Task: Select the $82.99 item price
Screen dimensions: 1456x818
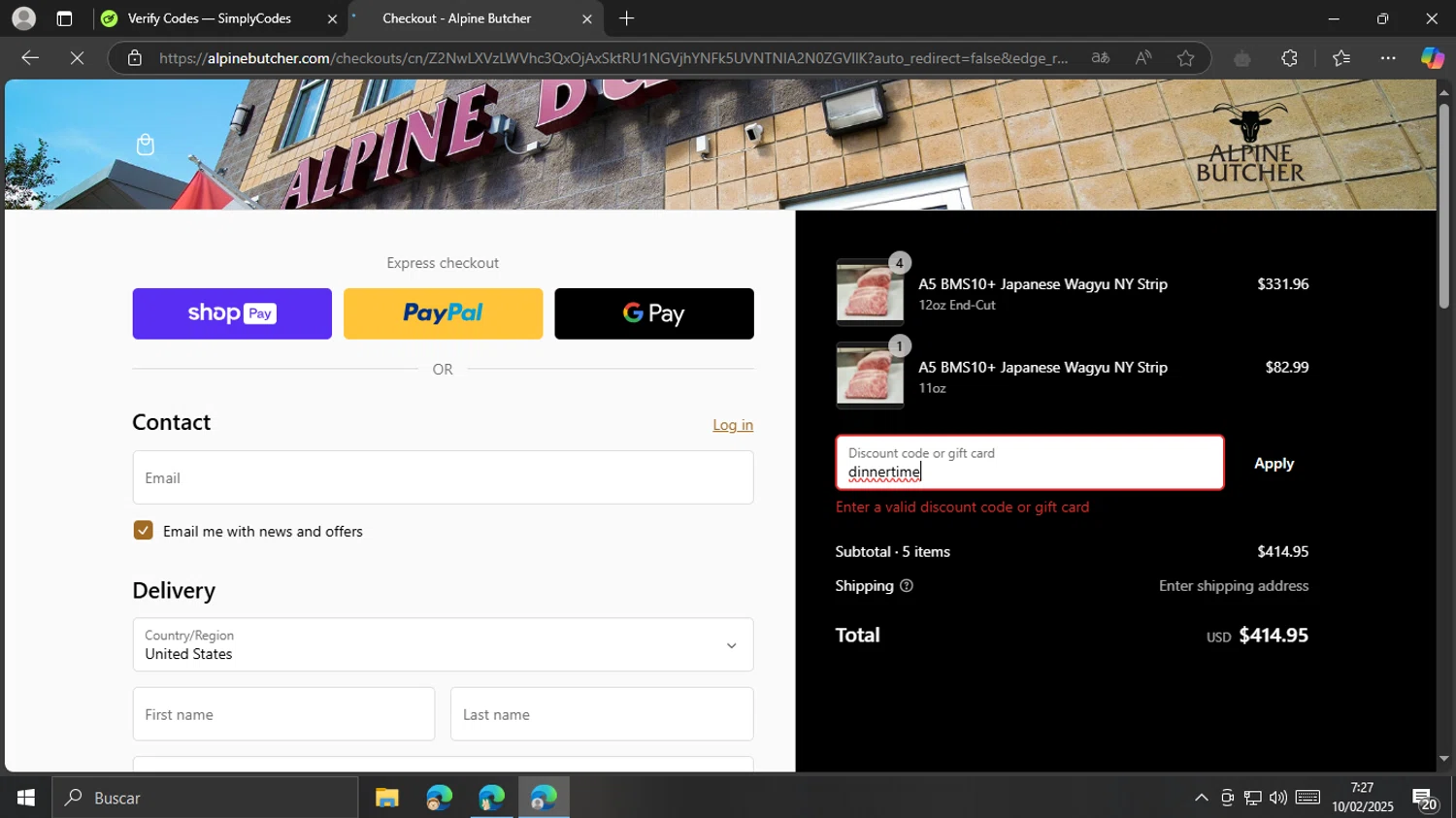Action: [1287, 368]
